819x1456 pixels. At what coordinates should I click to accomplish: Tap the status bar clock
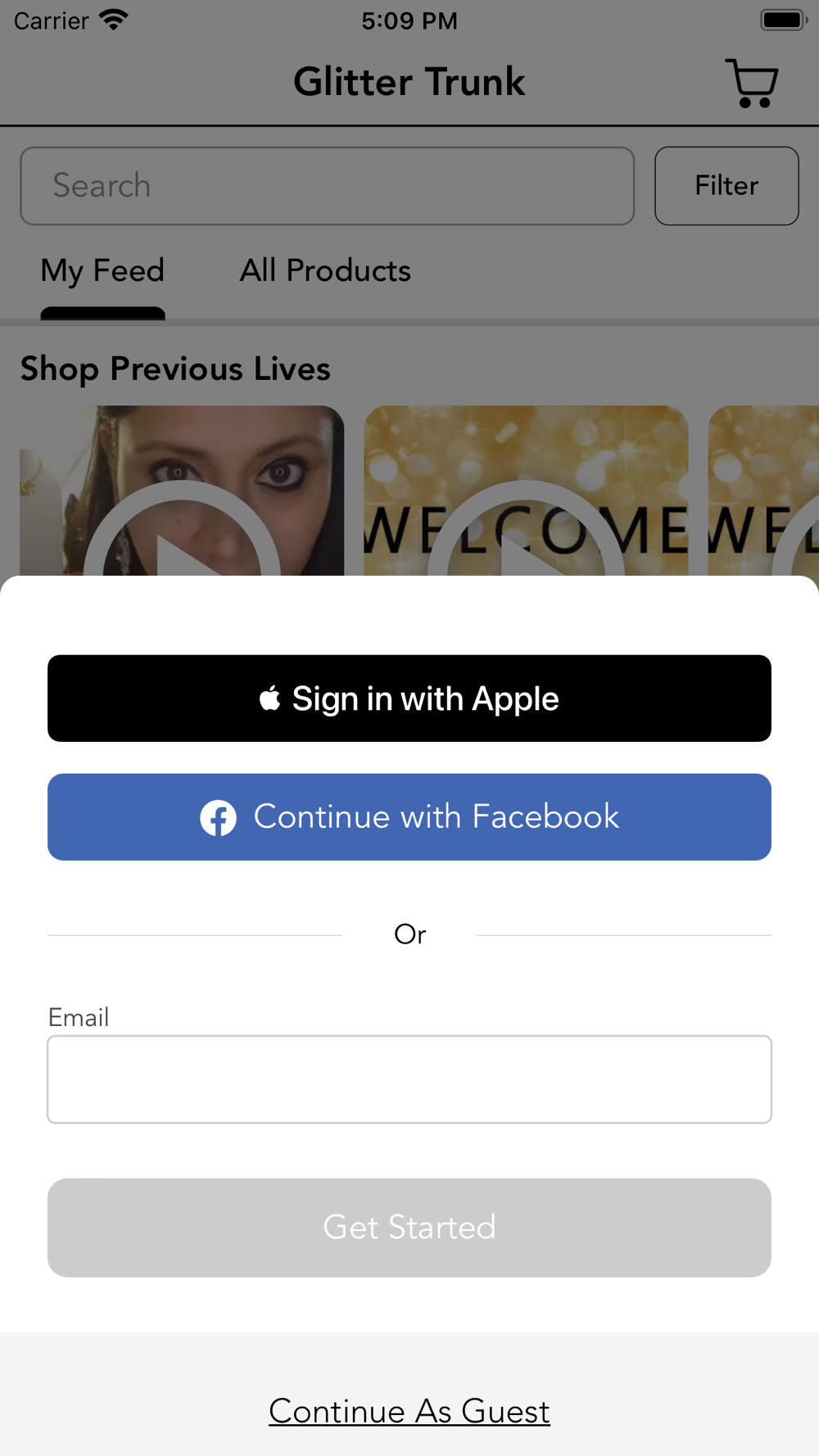pyautogui.click(x=409, y=20)
